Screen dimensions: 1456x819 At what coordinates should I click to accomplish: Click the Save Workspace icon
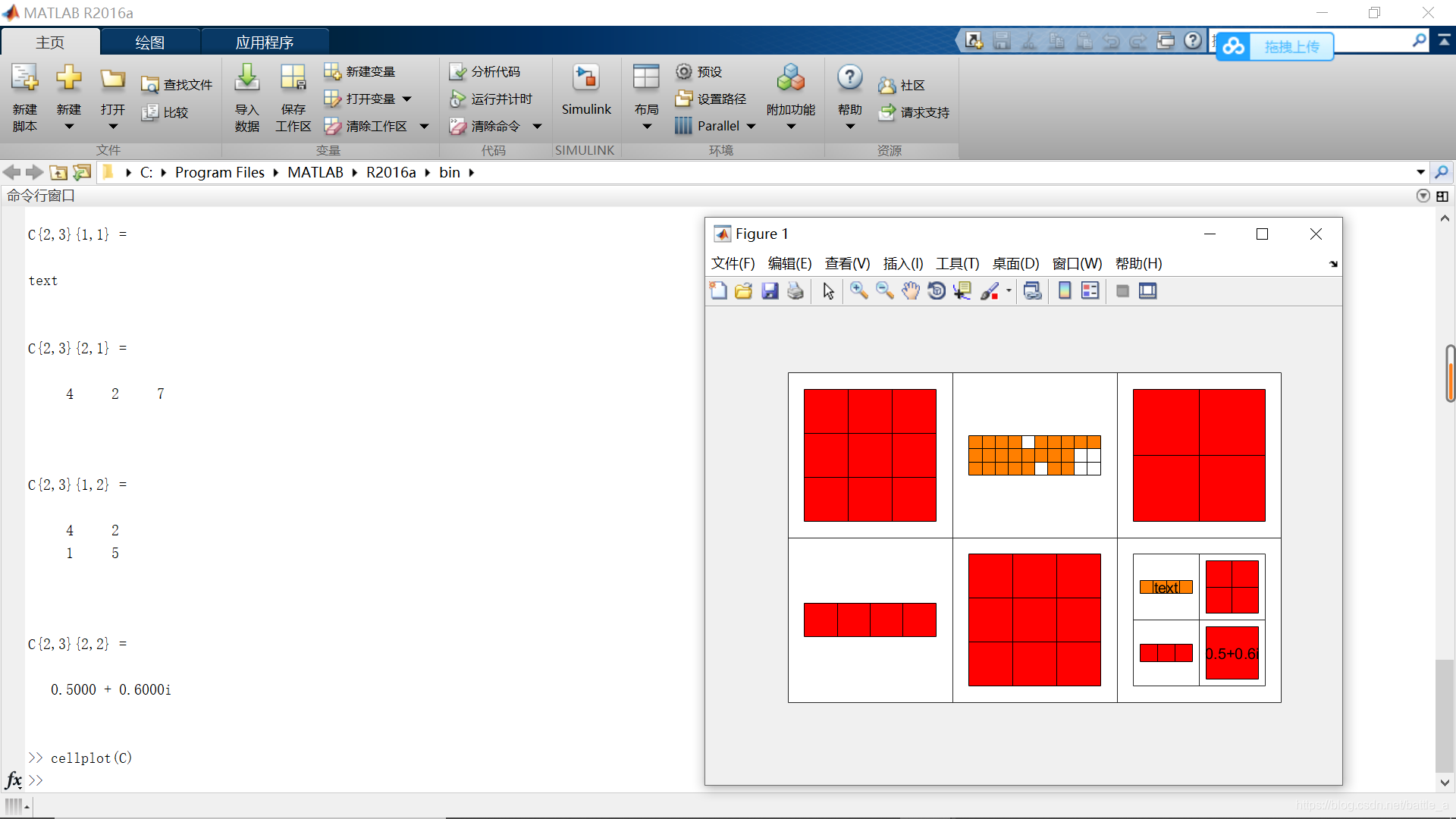tap(293, 78)
